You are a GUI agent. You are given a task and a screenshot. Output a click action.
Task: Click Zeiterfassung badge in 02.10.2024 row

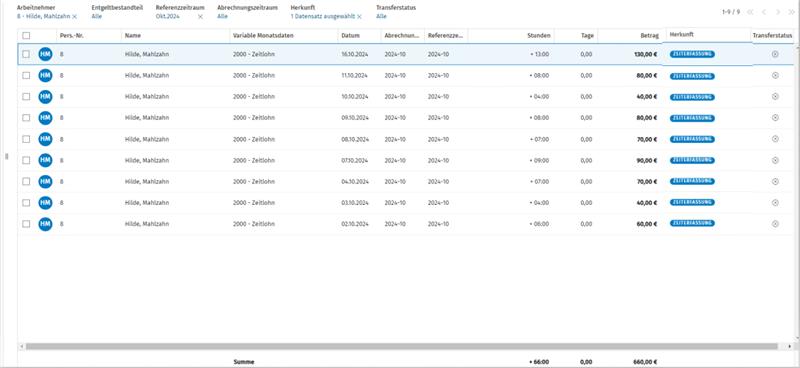(x=692, y=223)
